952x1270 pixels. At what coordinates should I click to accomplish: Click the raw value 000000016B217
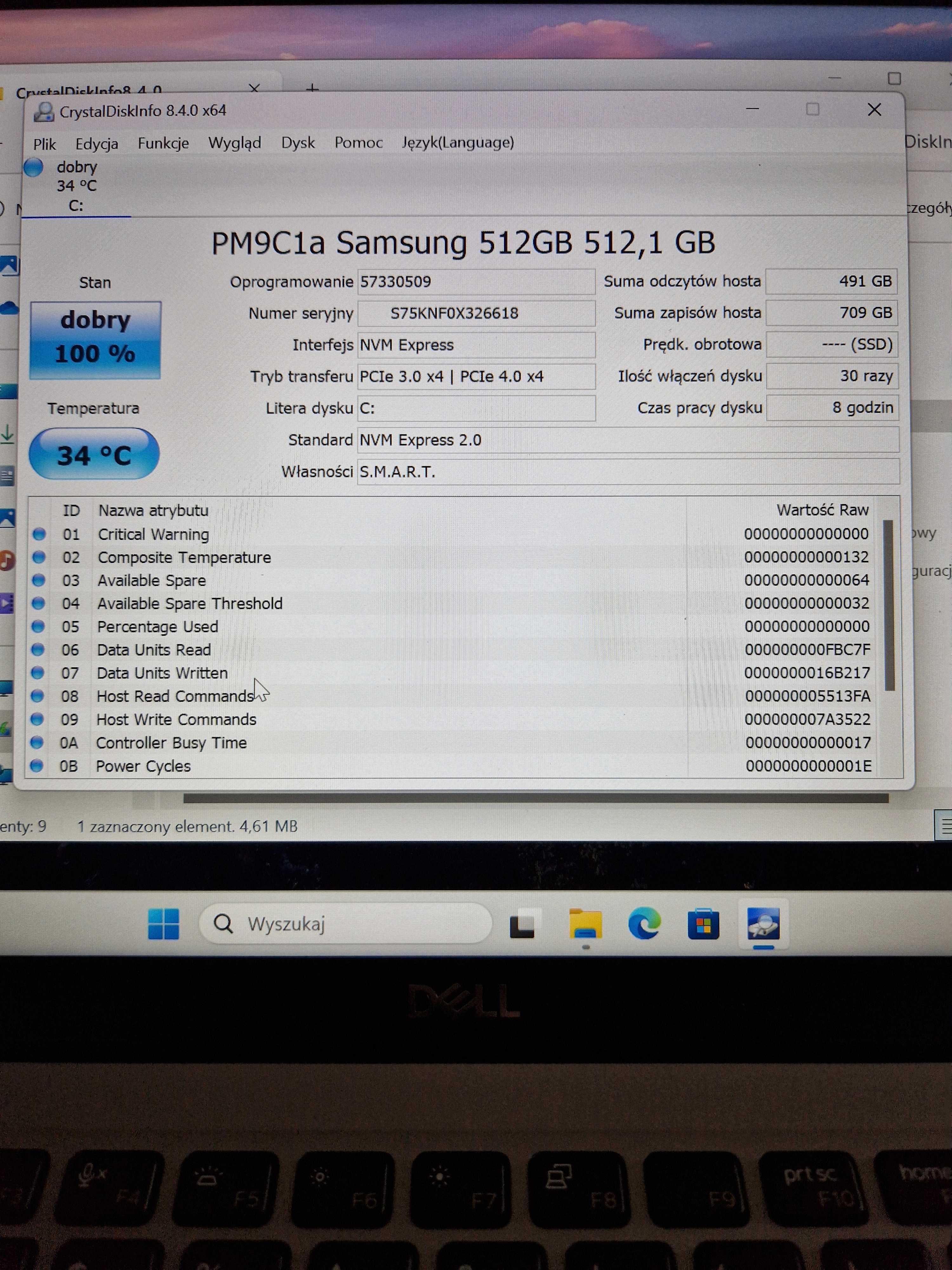pyautogui.click(x=807, y=673)
